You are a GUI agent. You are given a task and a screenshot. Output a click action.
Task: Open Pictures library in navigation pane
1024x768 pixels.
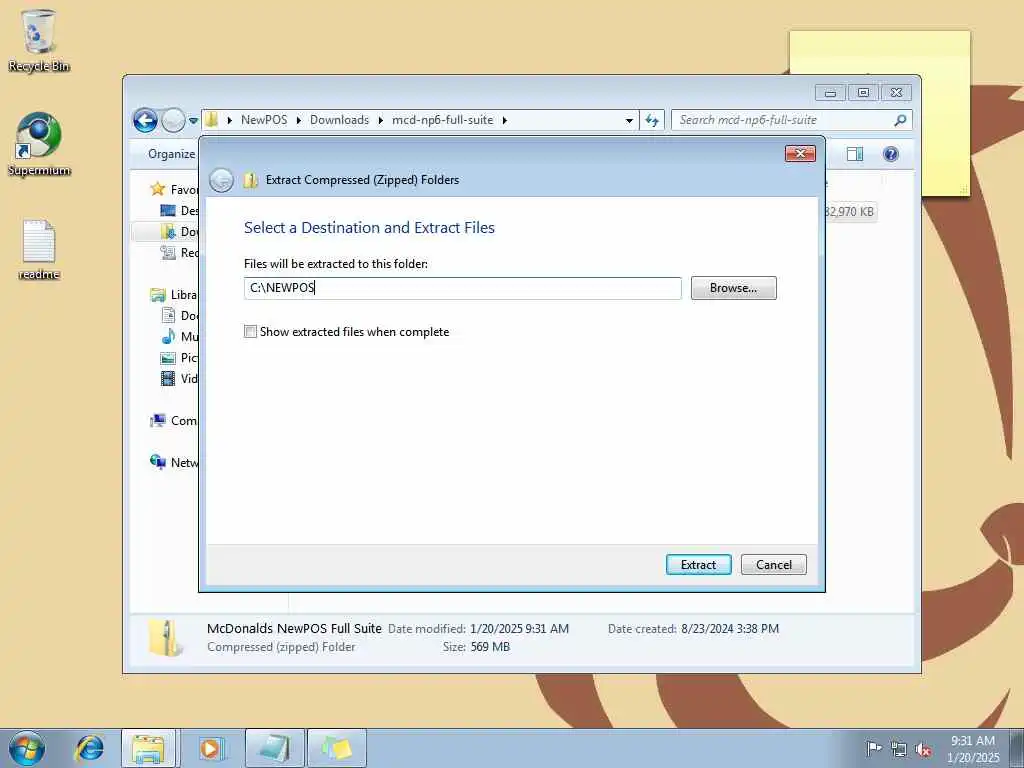pos(180,357)
